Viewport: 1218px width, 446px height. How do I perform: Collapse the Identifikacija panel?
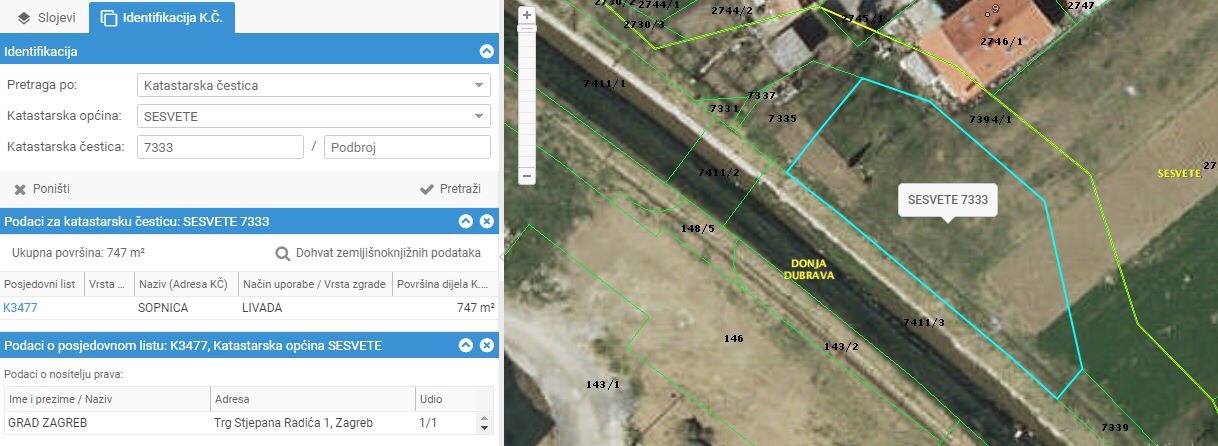point(487,51)
